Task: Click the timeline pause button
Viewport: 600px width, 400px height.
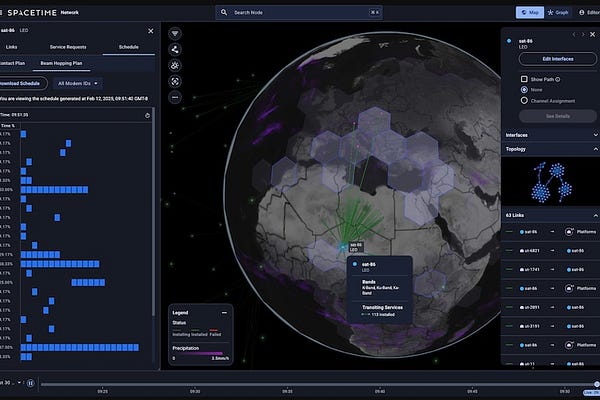Action: pyautogui.click(x=31, y=382)
